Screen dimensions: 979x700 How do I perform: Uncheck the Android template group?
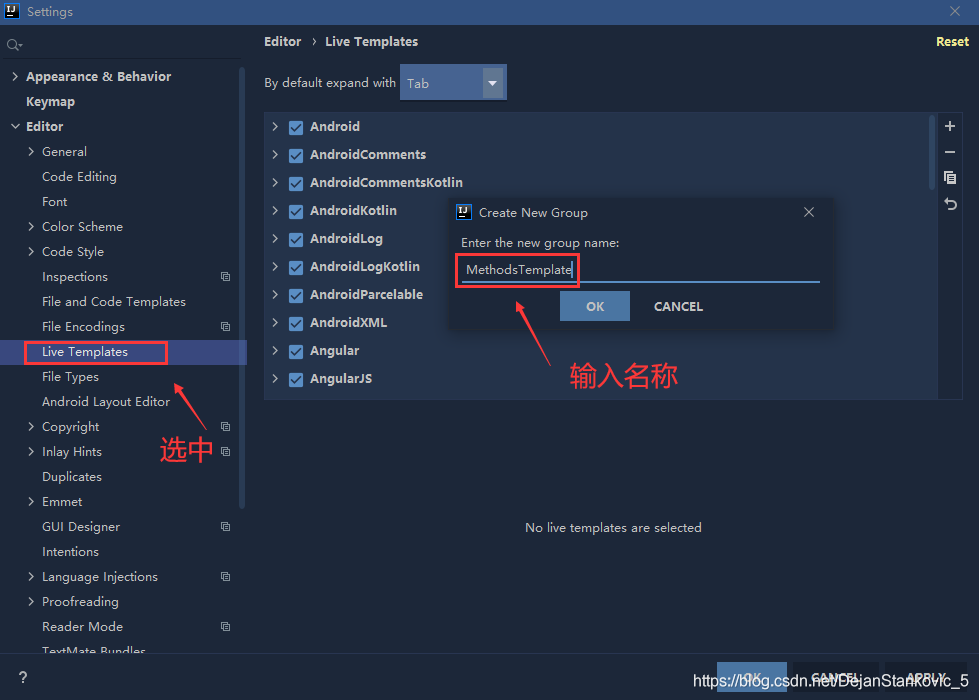pyautogui.click(x=296, y=127)
